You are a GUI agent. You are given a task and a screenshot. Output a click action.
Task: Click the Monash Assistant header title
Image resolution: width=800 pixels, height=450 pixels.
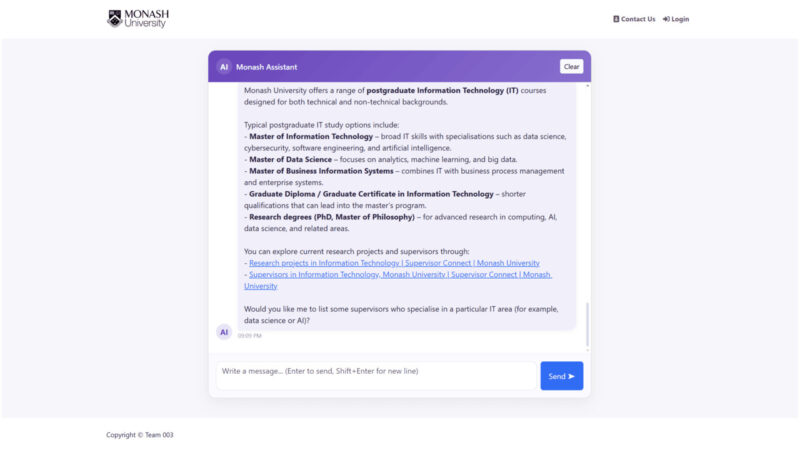pos(266,67)
